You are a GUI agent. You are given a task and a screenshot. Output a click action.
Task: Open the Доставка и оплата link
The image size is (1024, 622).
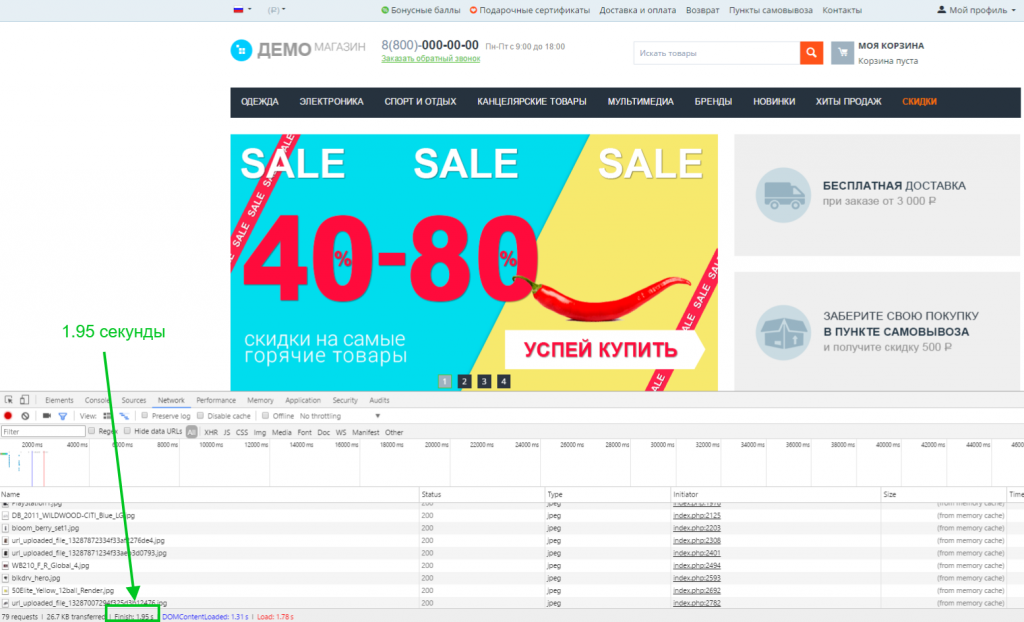[x=637, y=10]
